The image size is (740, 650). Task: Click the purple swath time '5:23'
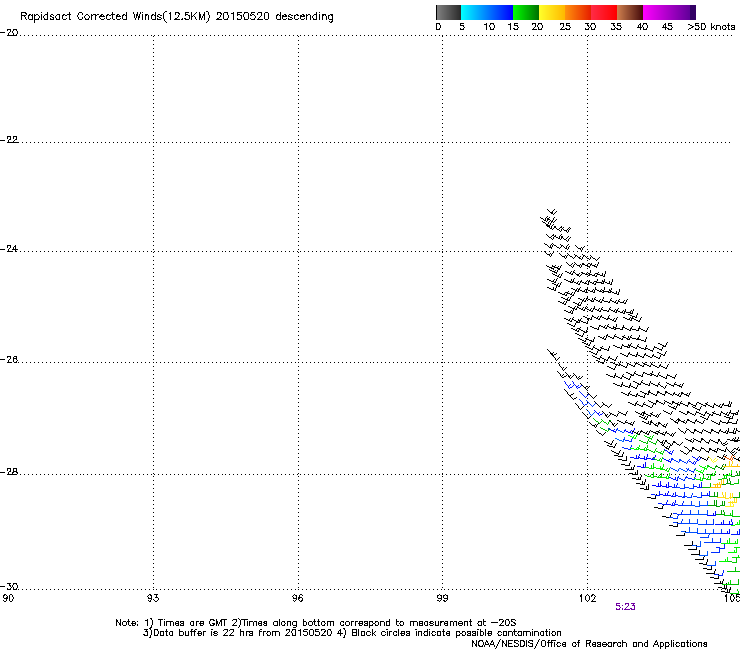coord(625,607)
